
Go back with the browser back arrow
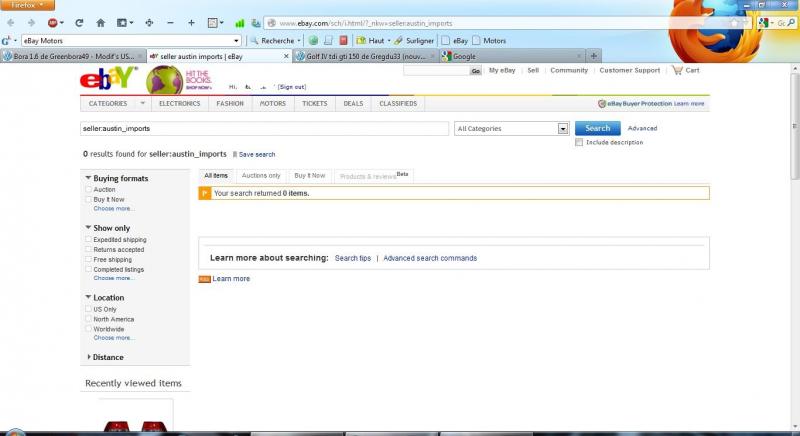11,23
